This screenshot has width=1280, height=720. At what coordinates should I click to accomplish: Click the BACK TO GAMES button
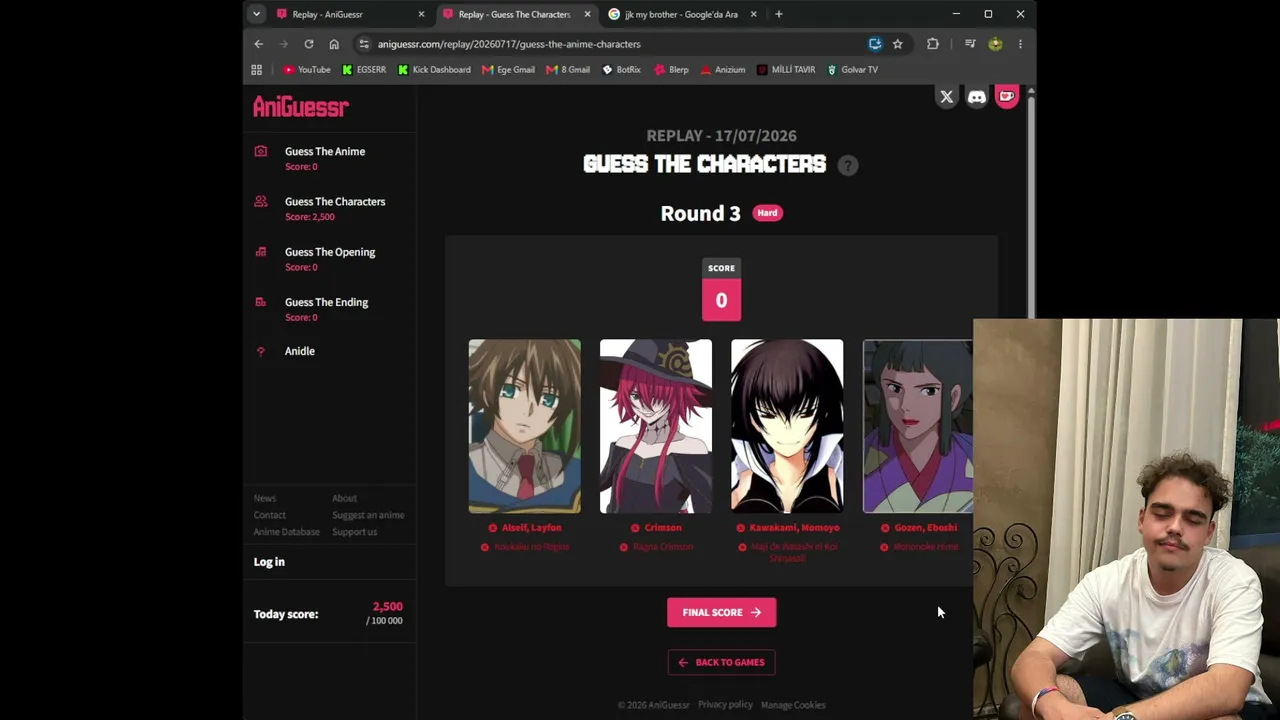721,662
